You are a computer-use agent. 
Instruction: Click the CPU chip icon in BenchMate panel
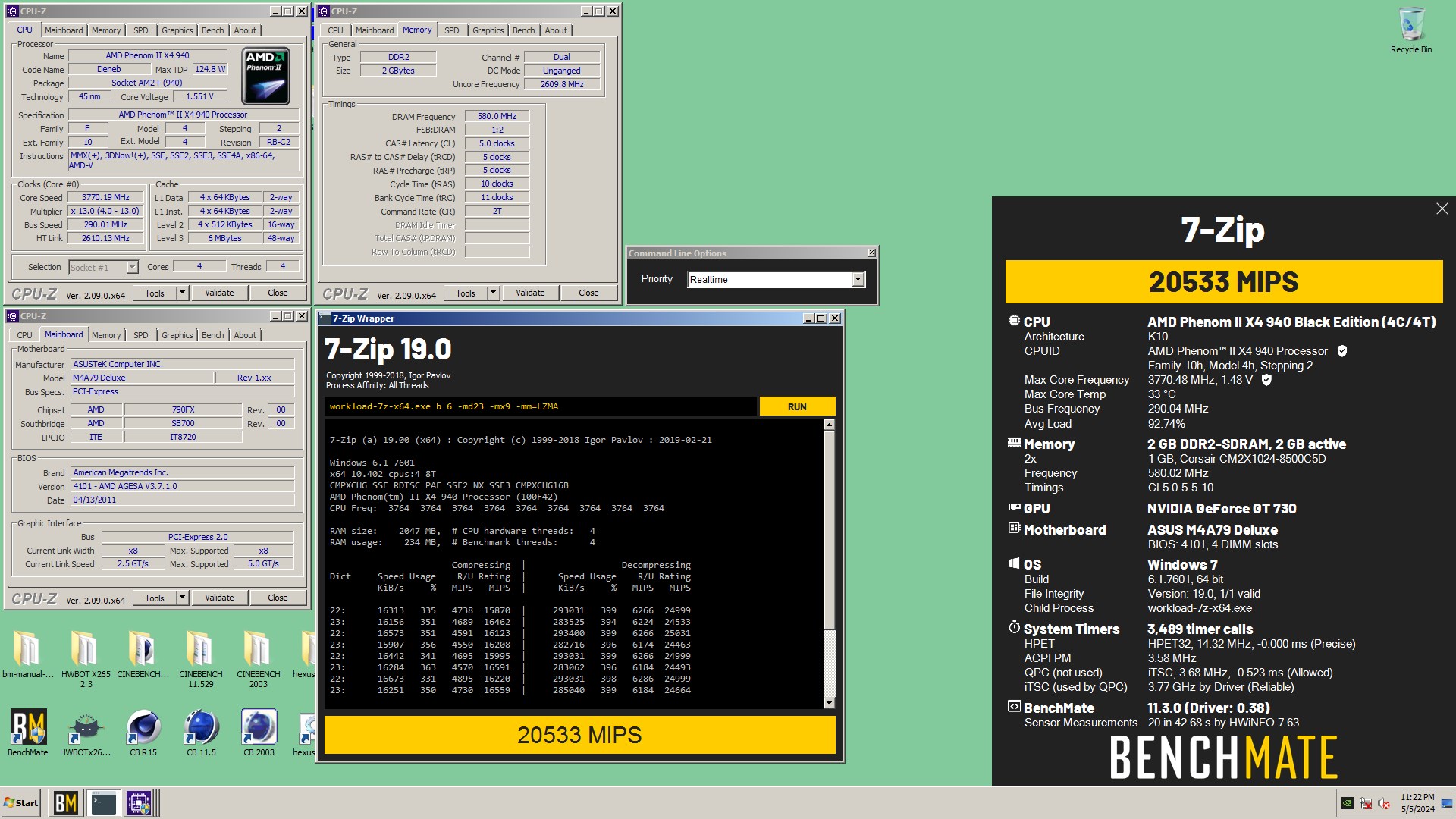(x=1014, y=321)
